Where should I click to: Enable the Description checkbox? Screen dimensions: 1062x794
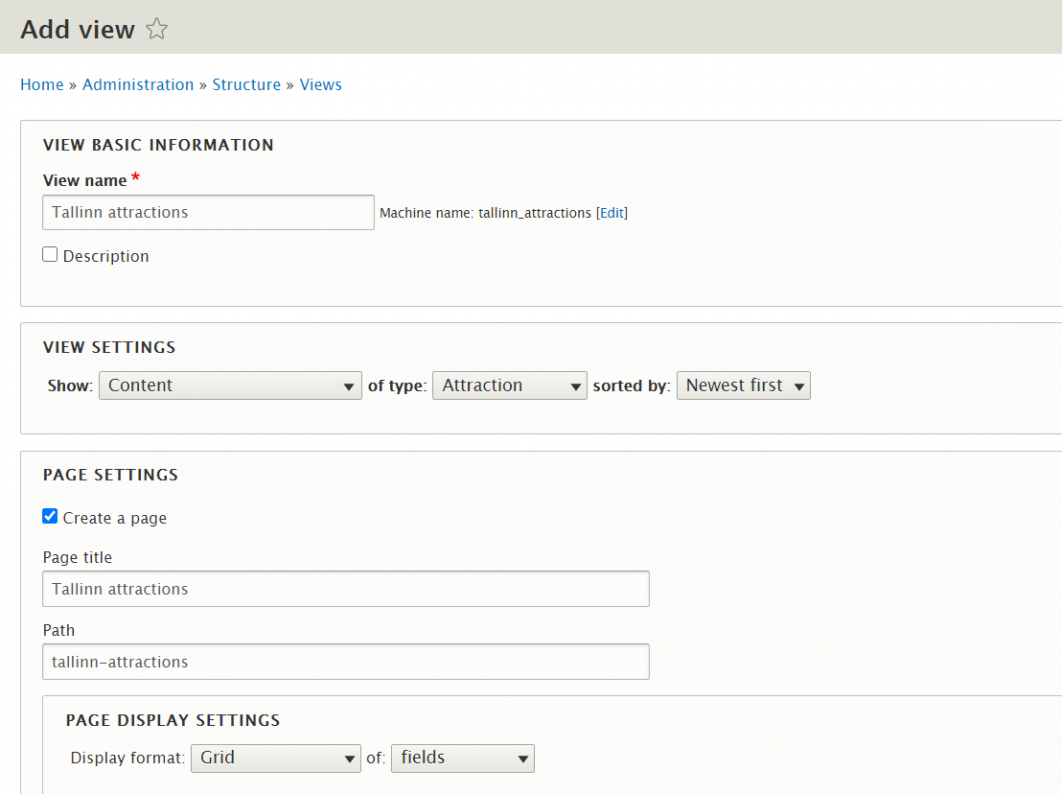pyautogui.click(x=50, y=254)
